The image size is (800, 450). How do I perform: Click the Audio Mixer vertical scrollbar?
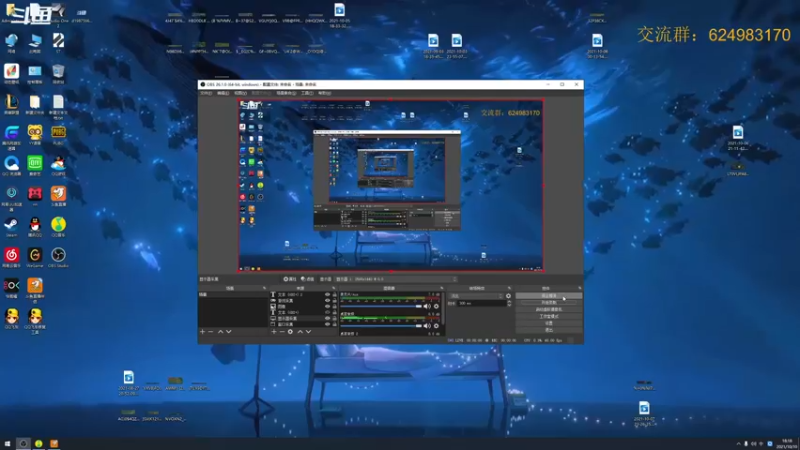click(443, 309)
